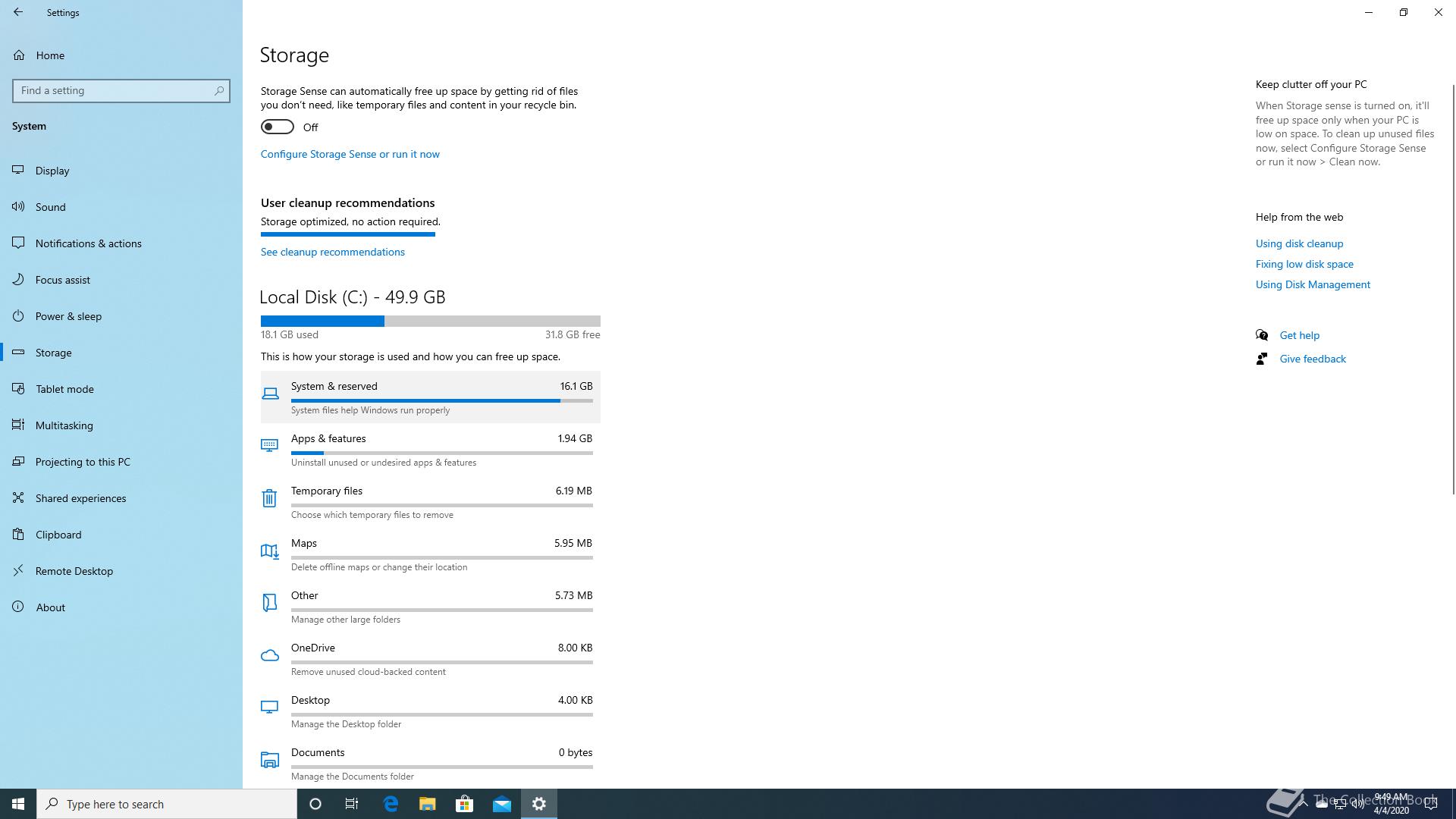Click the Shared experiences sidebar icon
The height and width of the screenshot is (819, 1456).
pyautogui.click(x=18, y=498)
